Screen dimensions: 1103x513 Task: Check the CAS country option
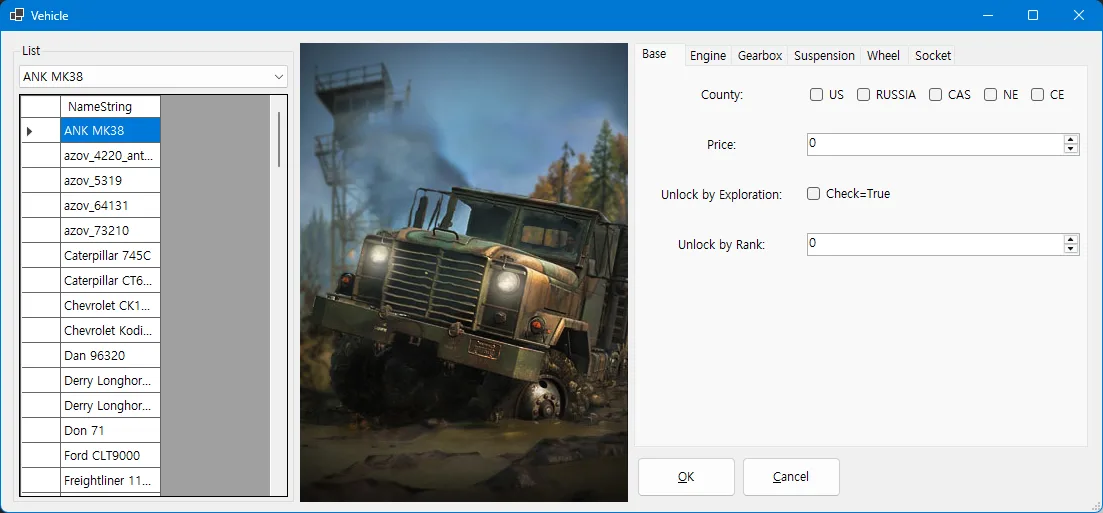935,94
